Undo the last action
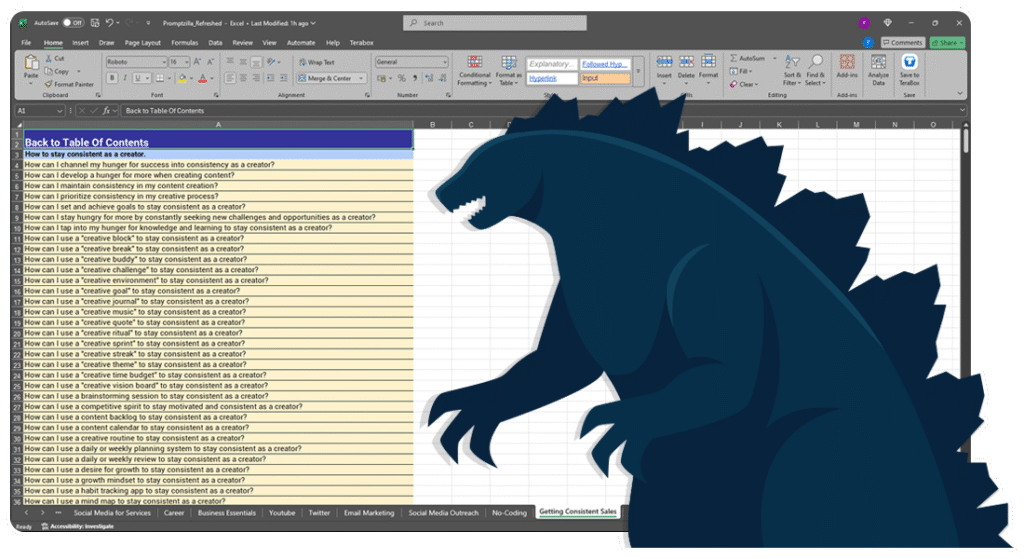Viewport: 1024px width, 559px height. [110, 23]
